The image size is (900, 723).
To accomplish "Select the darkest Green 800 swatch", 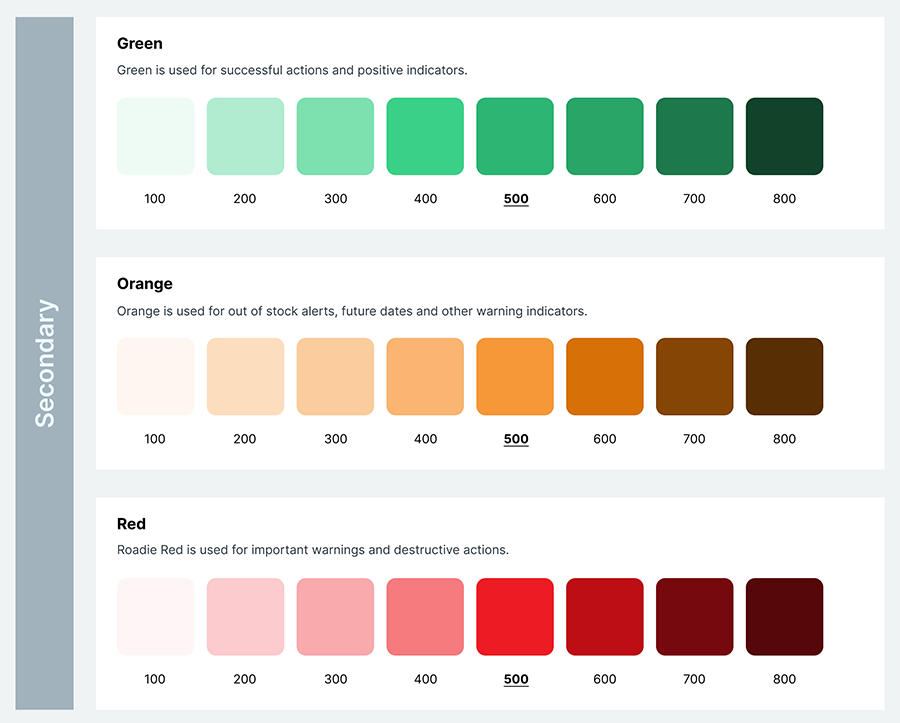I will (x=785, y=136).
